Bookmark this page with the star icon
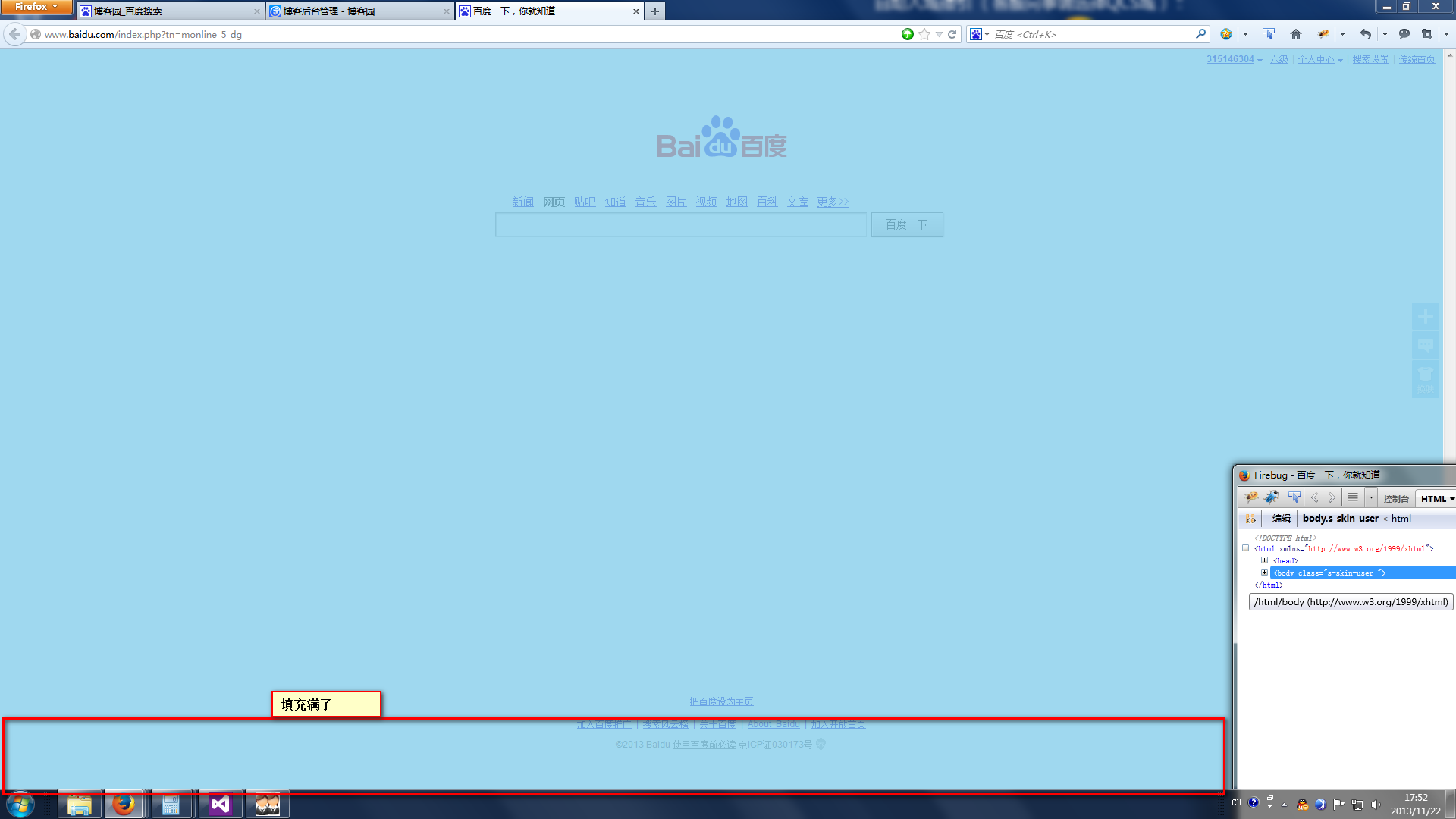This screenshot has height=819, width=1456. [924, 34]
